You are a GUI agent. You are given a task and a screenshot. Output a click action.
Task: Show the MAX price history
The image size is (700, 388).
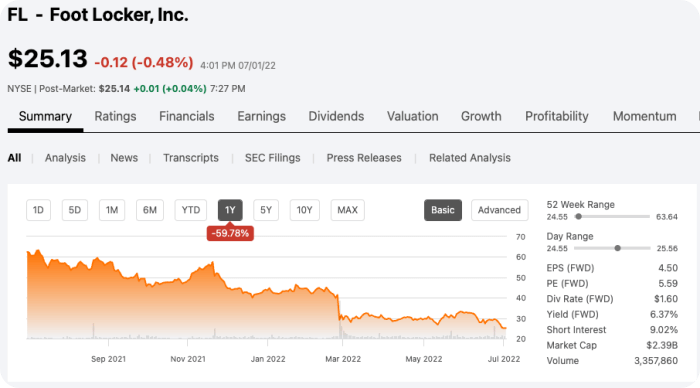pos(347,210)
